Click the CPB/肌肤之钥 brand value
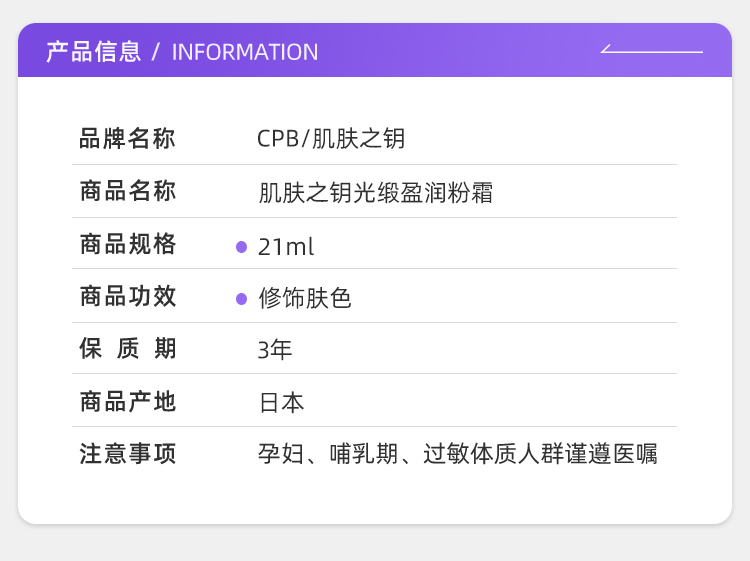 tap(331, 139)
